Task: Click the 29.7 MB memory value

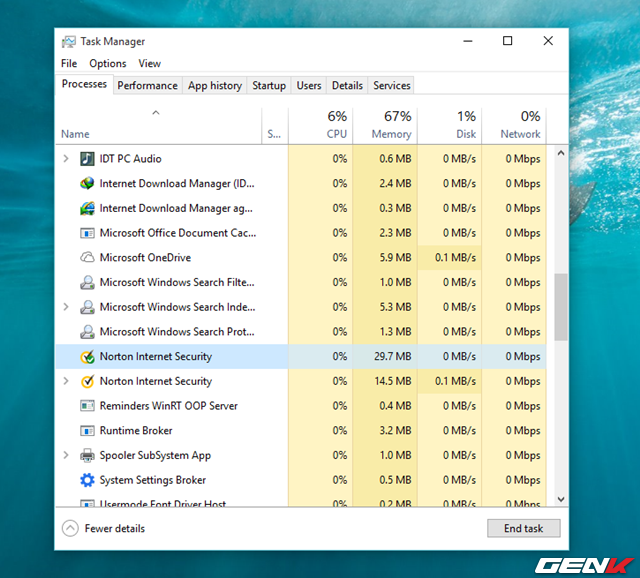Action: (392, 357)
